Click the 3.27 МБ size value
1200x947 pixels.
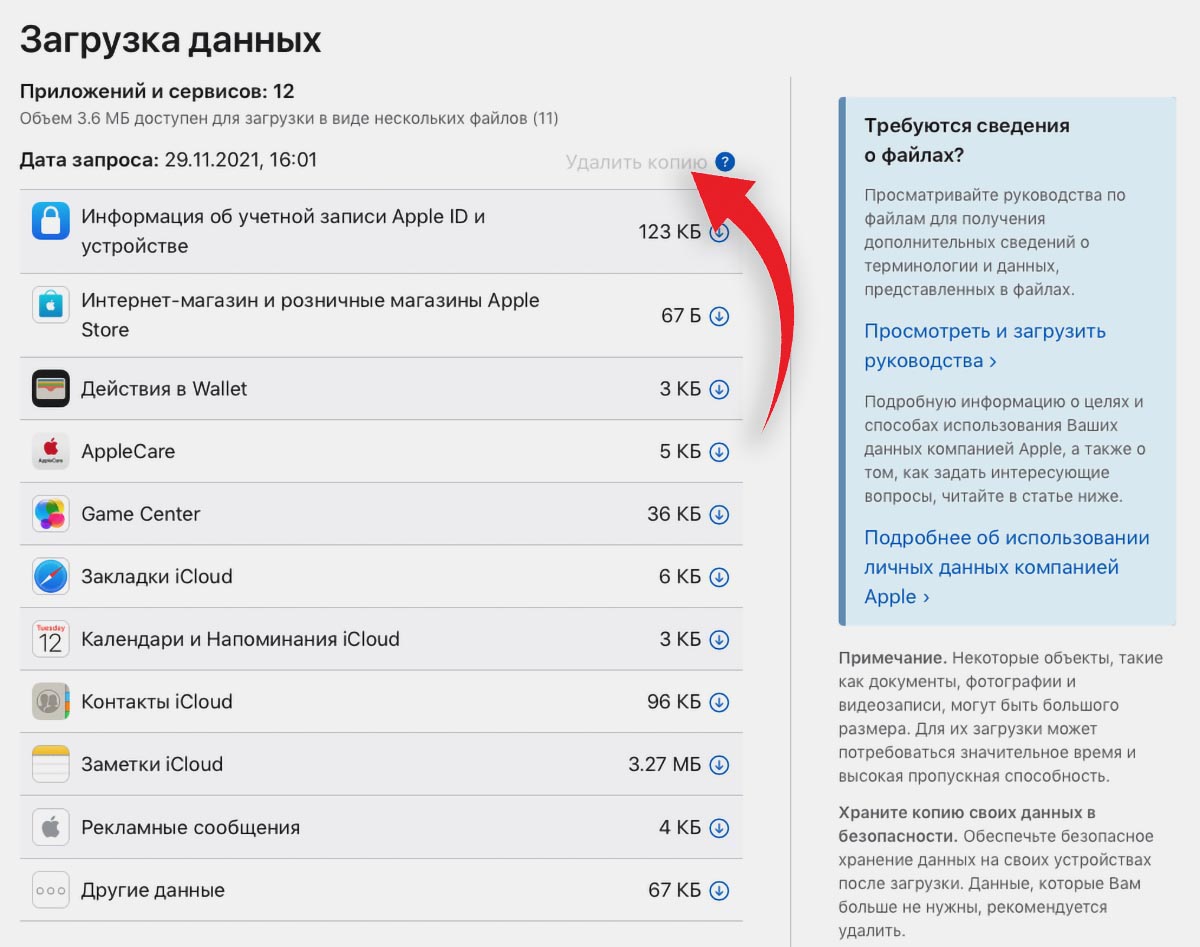click(665, 765)
